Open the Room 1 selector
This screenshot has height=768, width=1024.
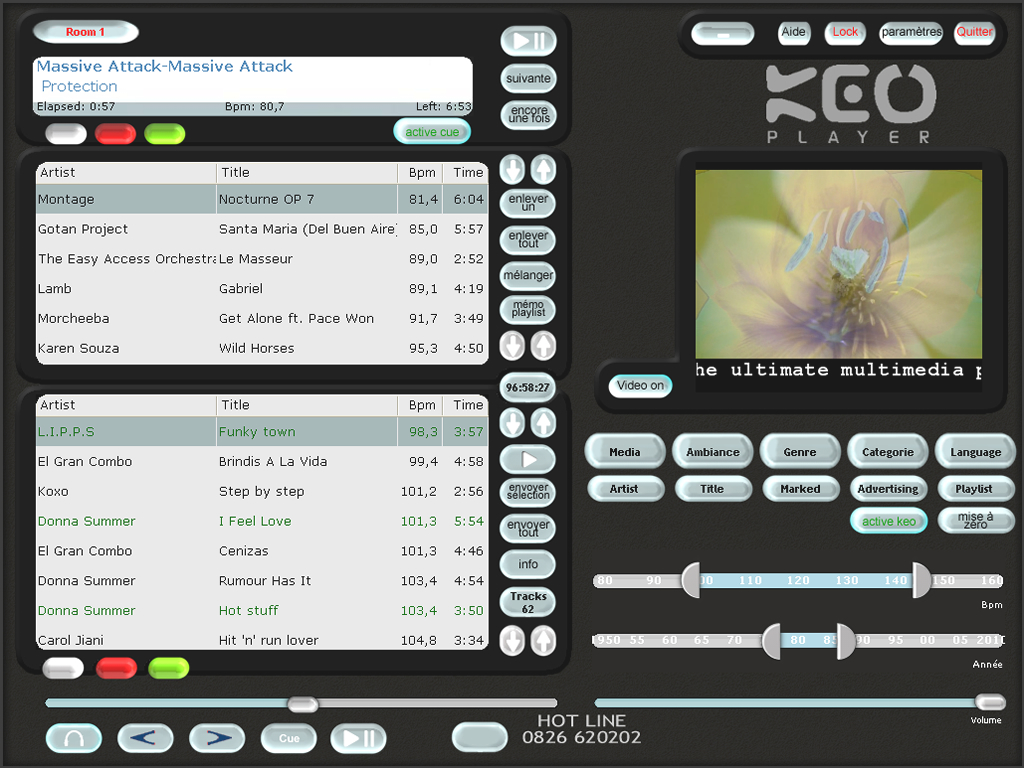86,32
